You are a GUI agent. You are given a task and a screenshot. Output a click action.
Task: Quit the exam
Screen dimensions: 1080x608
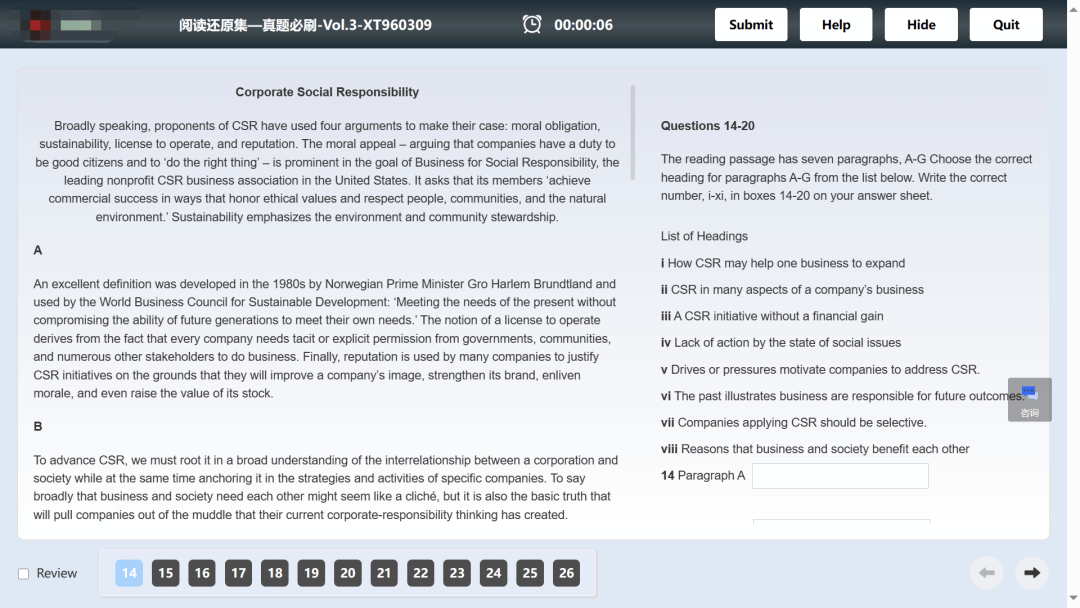coord(1006,25)
